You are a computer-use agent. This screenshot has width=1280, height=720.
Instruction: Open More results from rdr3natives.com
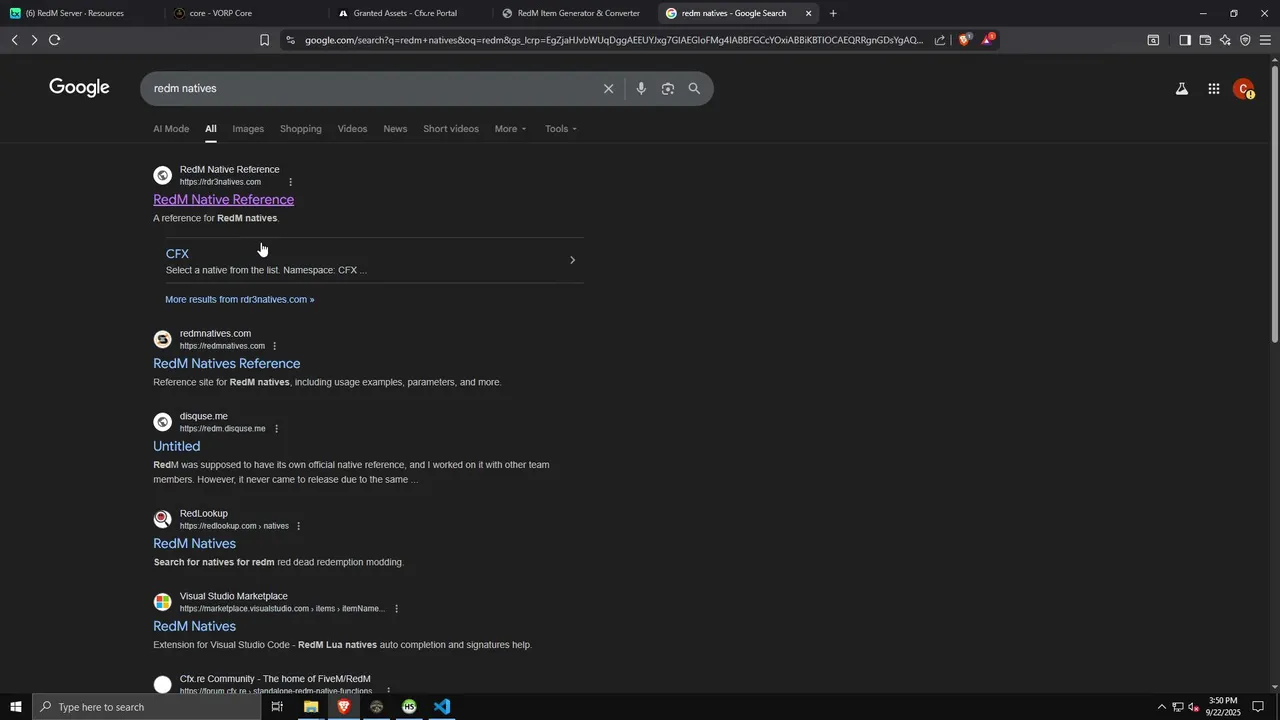(x=240, y=300)
